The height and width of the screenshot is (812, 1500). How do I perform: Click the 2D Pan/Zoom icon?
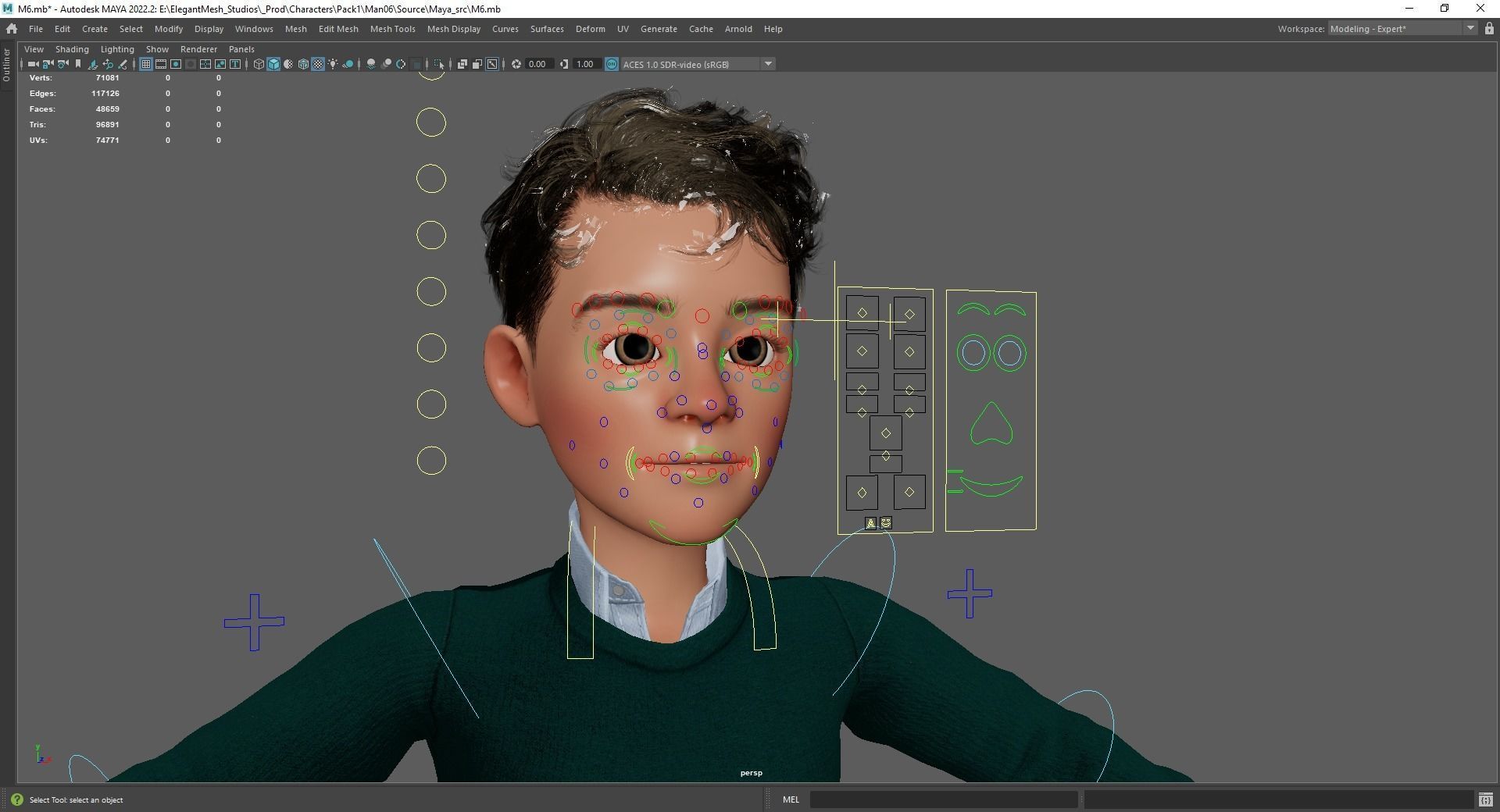pyautogui.click(x=108, y=64)
